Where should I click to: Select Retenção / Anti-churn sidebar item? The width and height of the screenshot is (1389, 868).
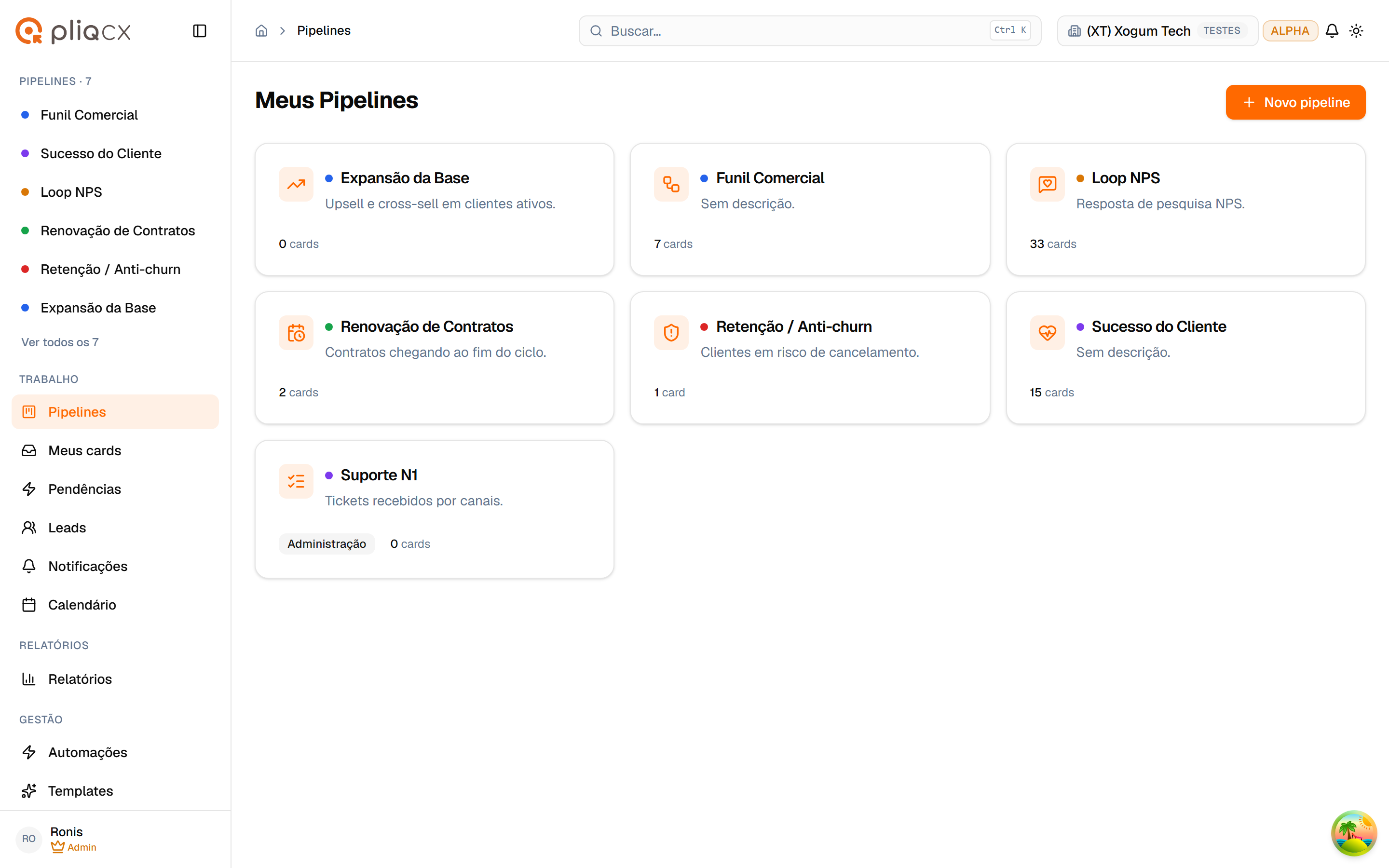tap(115, 269)
